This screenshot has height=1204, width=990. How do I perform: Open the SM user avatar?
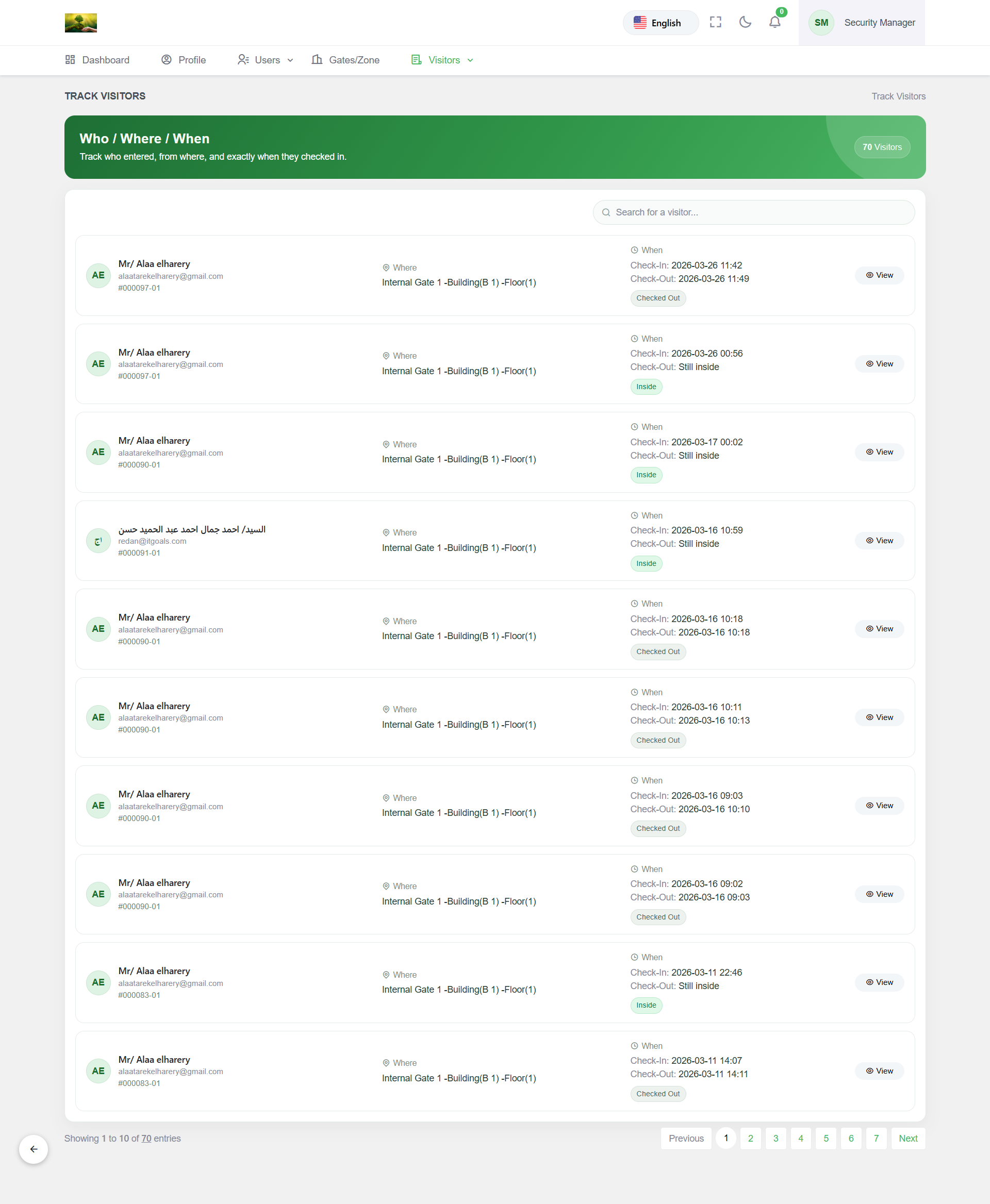[x=821, y=23]
